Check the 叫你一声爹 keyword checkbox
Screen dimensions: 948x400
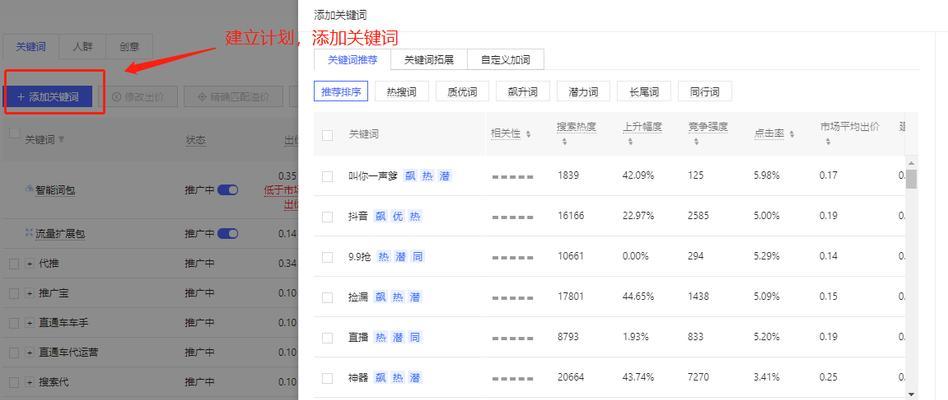pyautogui.click(x=327, y=176)
